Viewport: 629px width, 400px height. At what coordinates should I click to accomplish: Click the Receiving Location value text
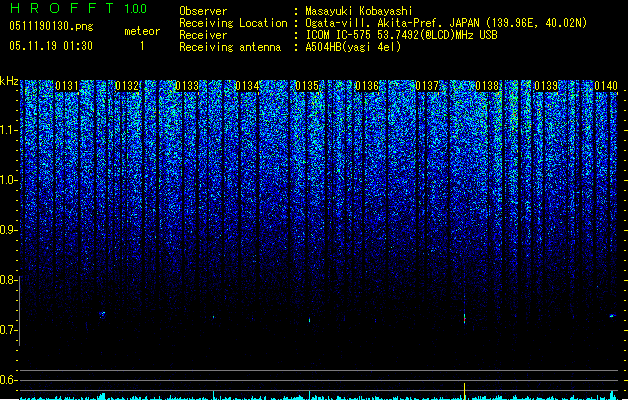[x=446, y=23]
